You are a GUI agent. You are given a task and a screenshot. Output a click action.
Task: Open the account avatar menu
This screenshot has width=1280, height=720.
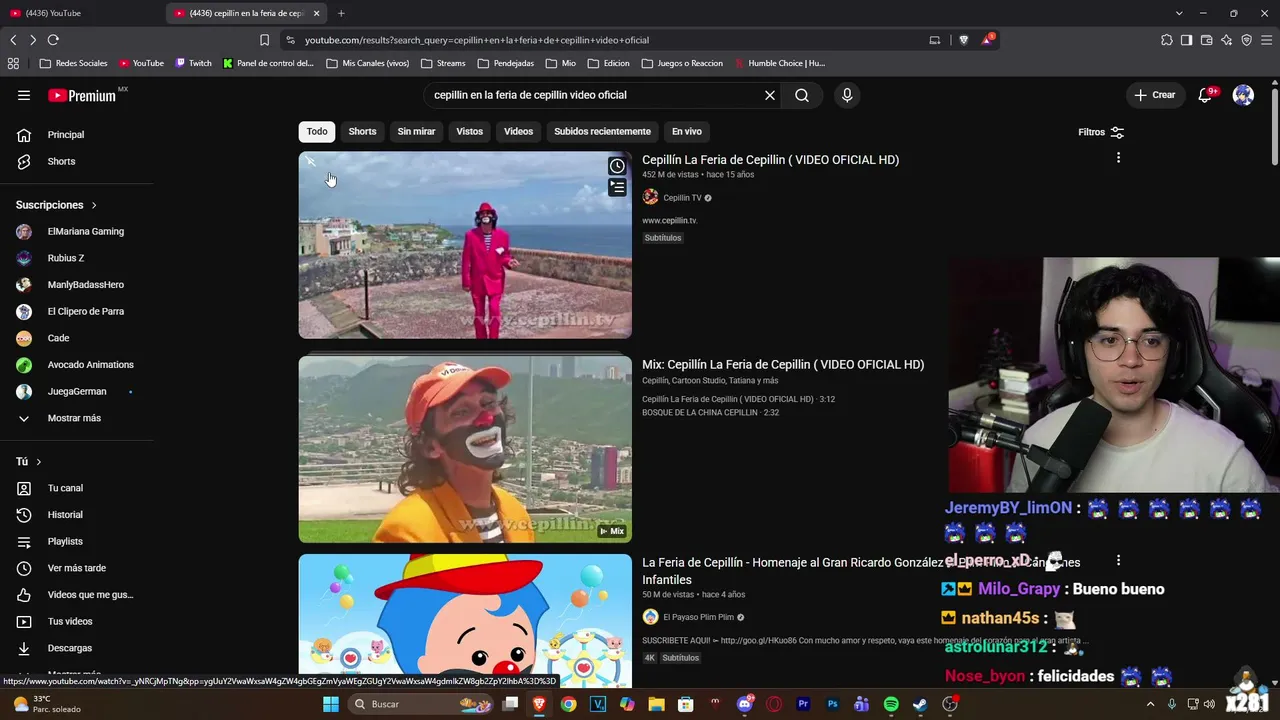coord(1243,95)
